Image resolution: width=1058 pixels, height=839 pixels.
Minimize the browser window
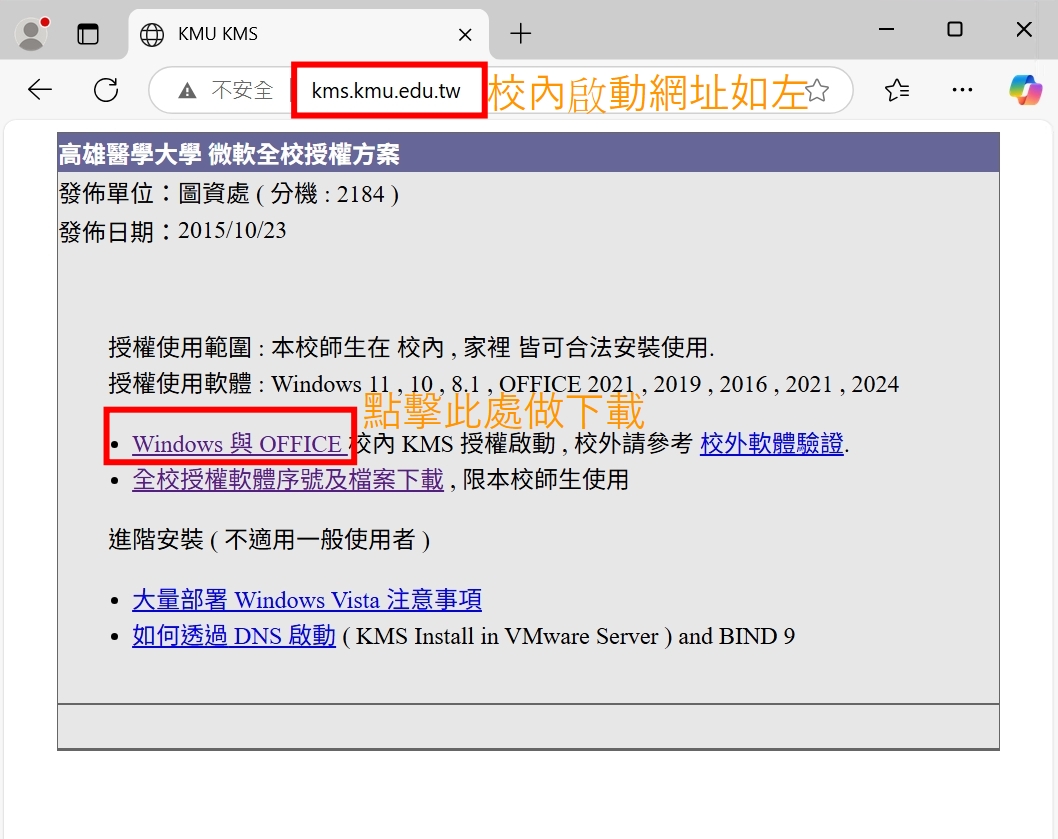click(887, 30)
